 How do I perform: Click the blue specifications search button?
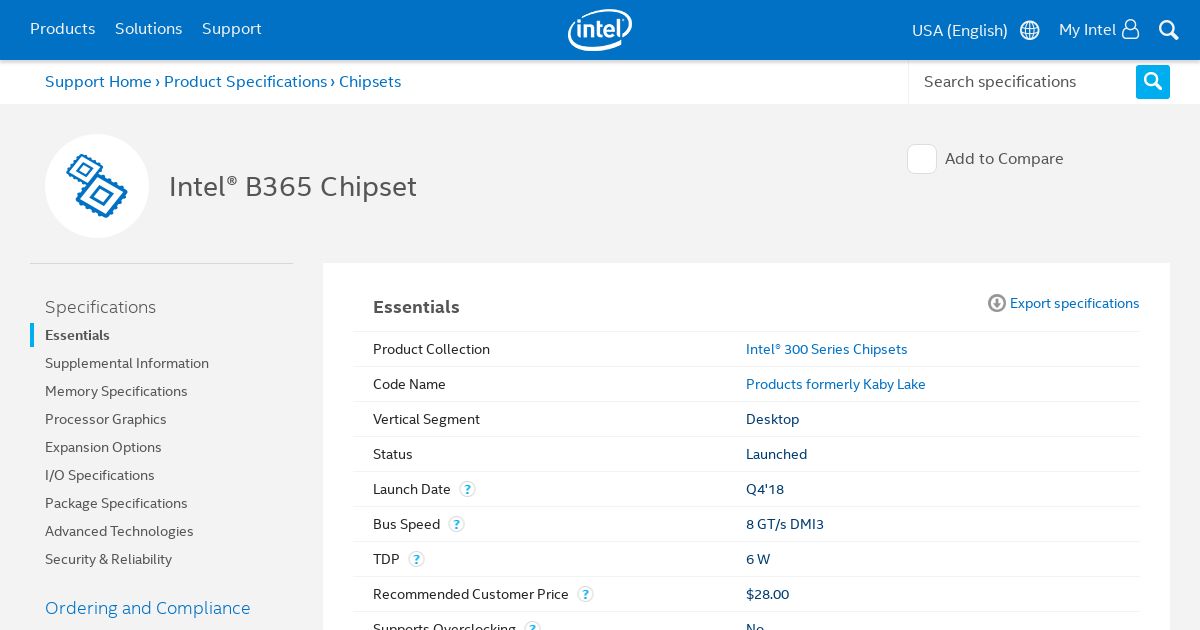(1153, 82)
